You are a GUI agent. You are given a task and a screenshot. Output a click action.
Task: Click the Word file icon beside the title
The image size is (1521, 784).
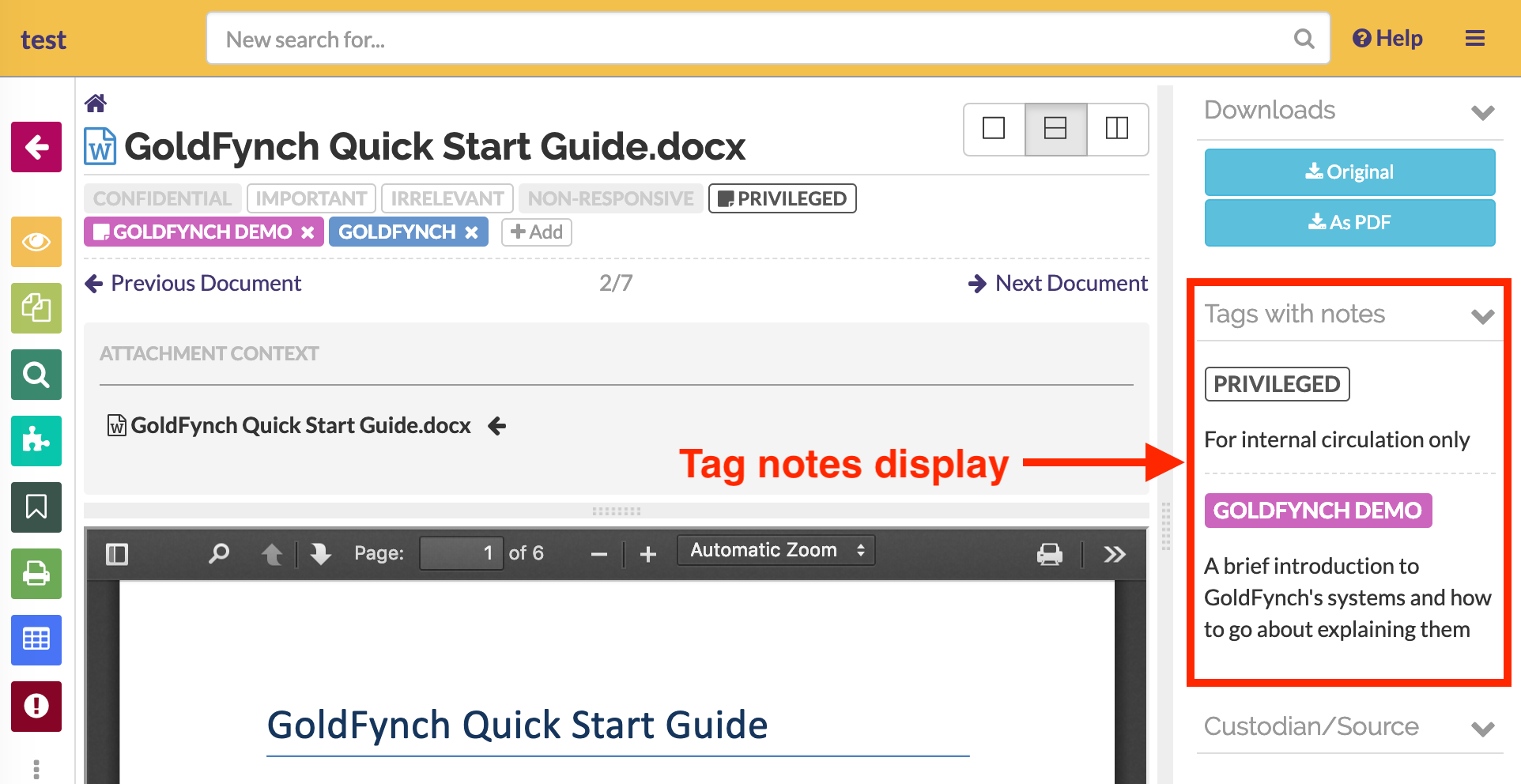[x=100, y=146]
